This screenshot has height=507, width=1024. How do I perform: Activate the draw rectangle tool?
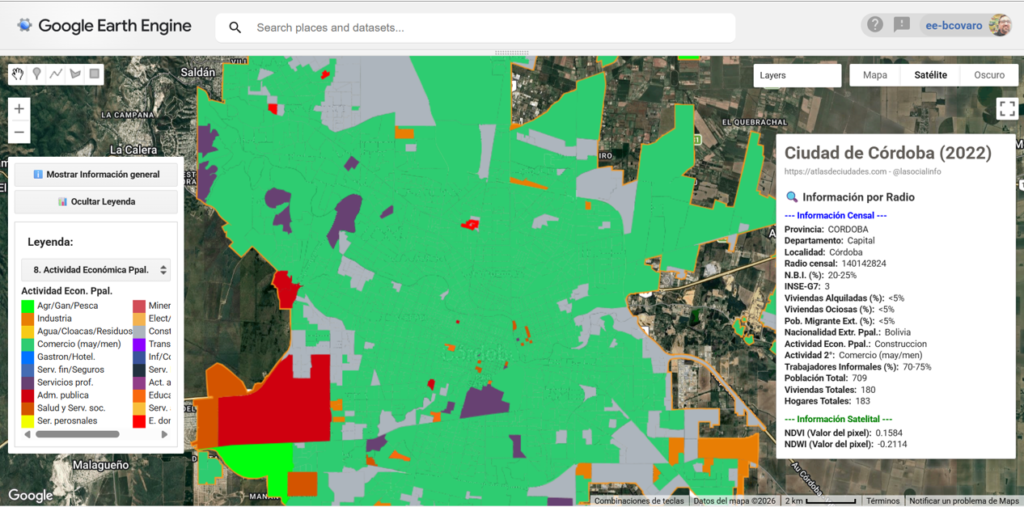(94, 74)
